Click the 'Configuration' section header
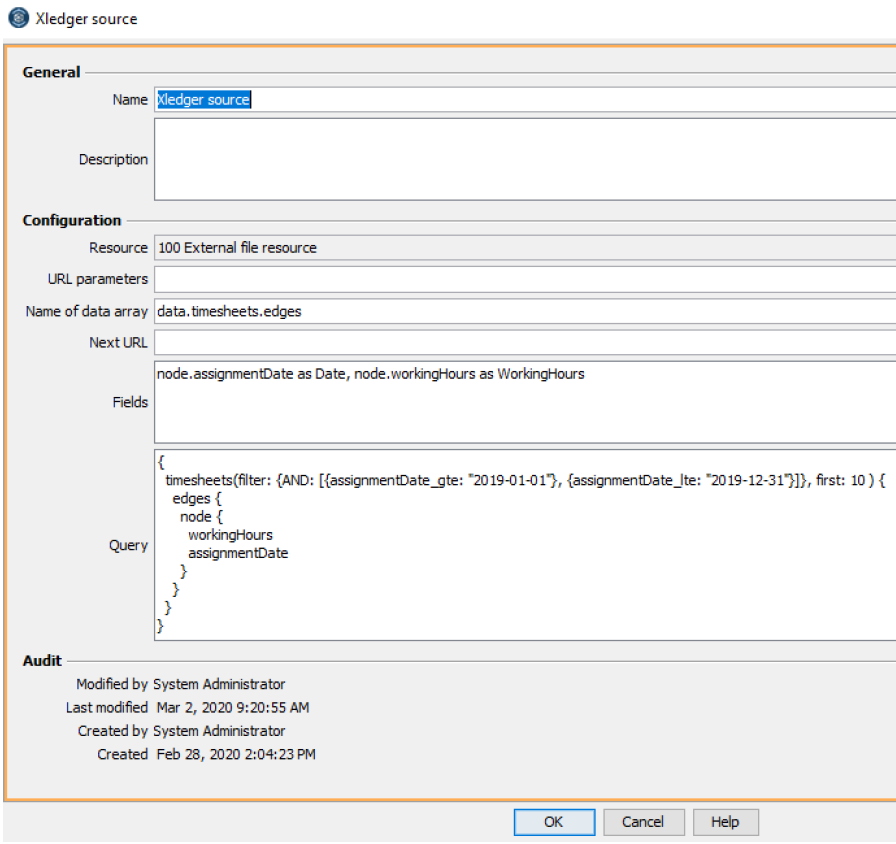Viewport: 896px width, 844px height. click(x=72, y=220)
